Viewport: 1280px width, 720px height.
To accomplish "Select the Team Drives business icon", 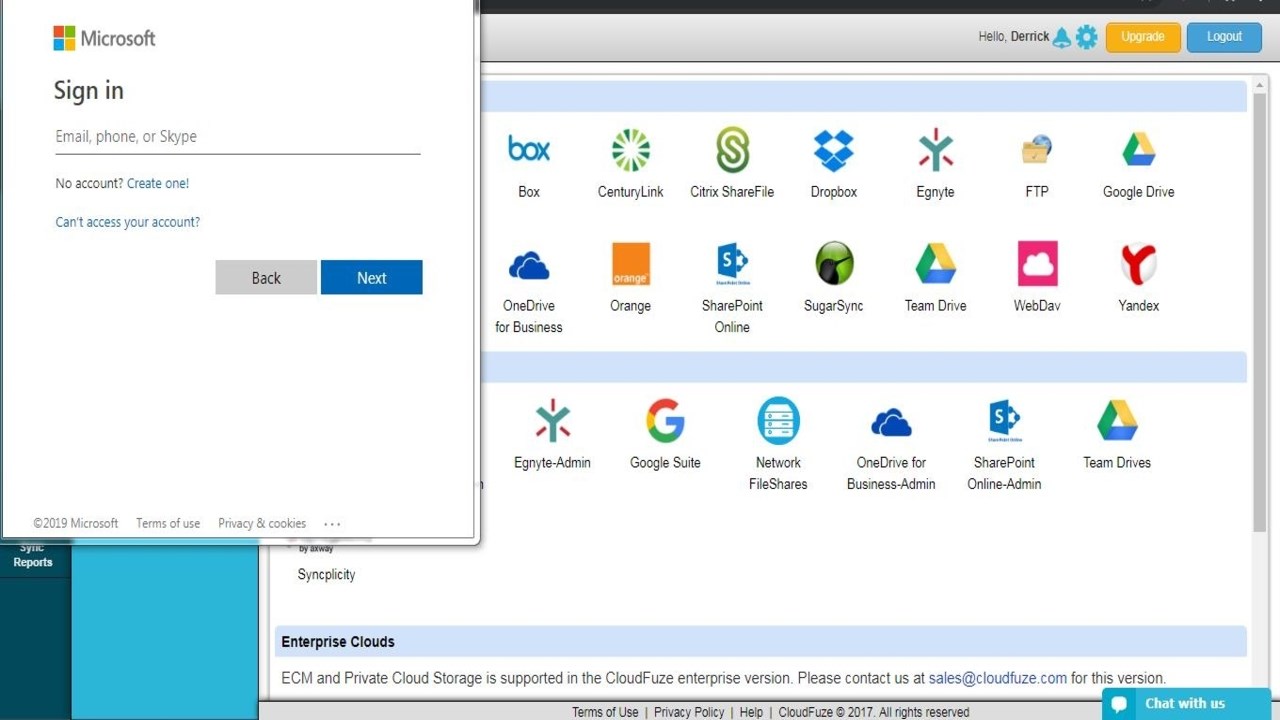I will click(1117, 421).
